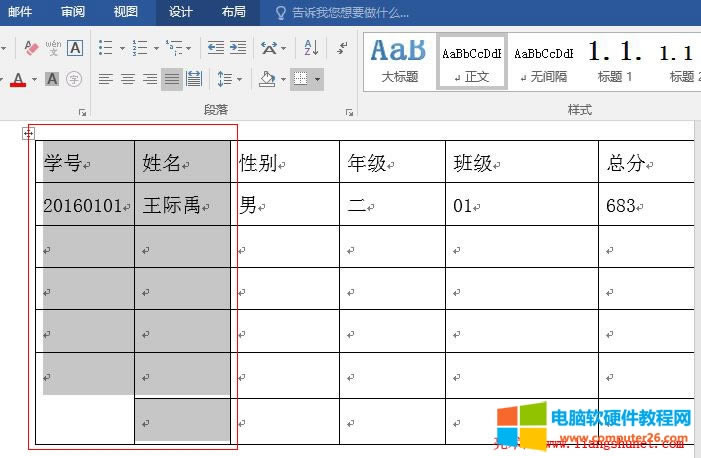Viewport: 701px width, 458px height.
Task: Increase paragraph indent
Action: 238,47
